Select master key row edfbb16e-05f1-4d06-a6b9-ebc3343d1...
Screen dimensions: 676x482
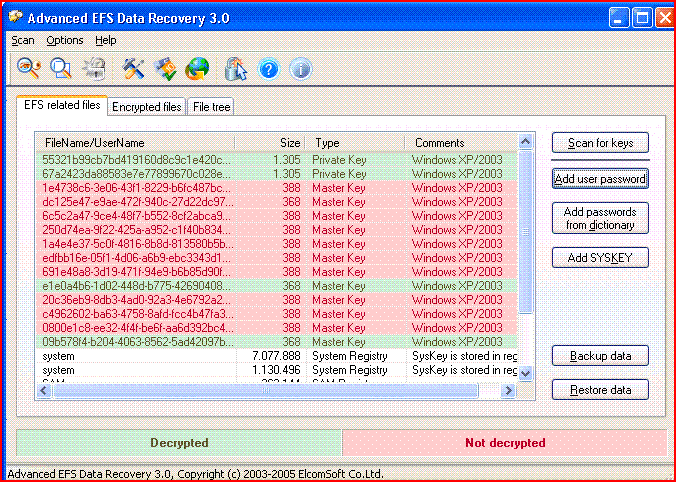click(x=276, y=258)
